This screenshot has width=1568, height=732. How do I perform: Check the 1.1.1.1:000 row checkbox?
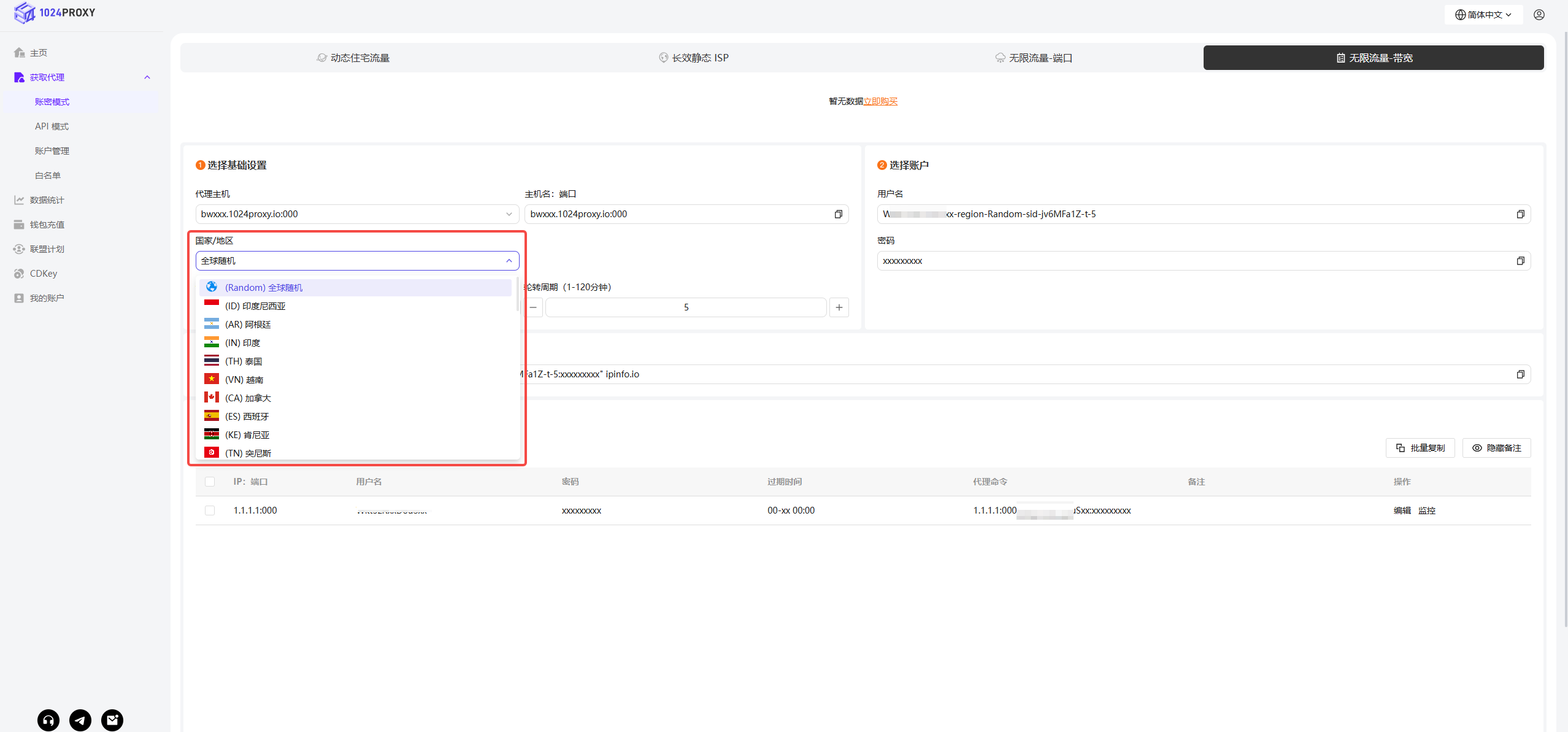[x=210, y=510]
